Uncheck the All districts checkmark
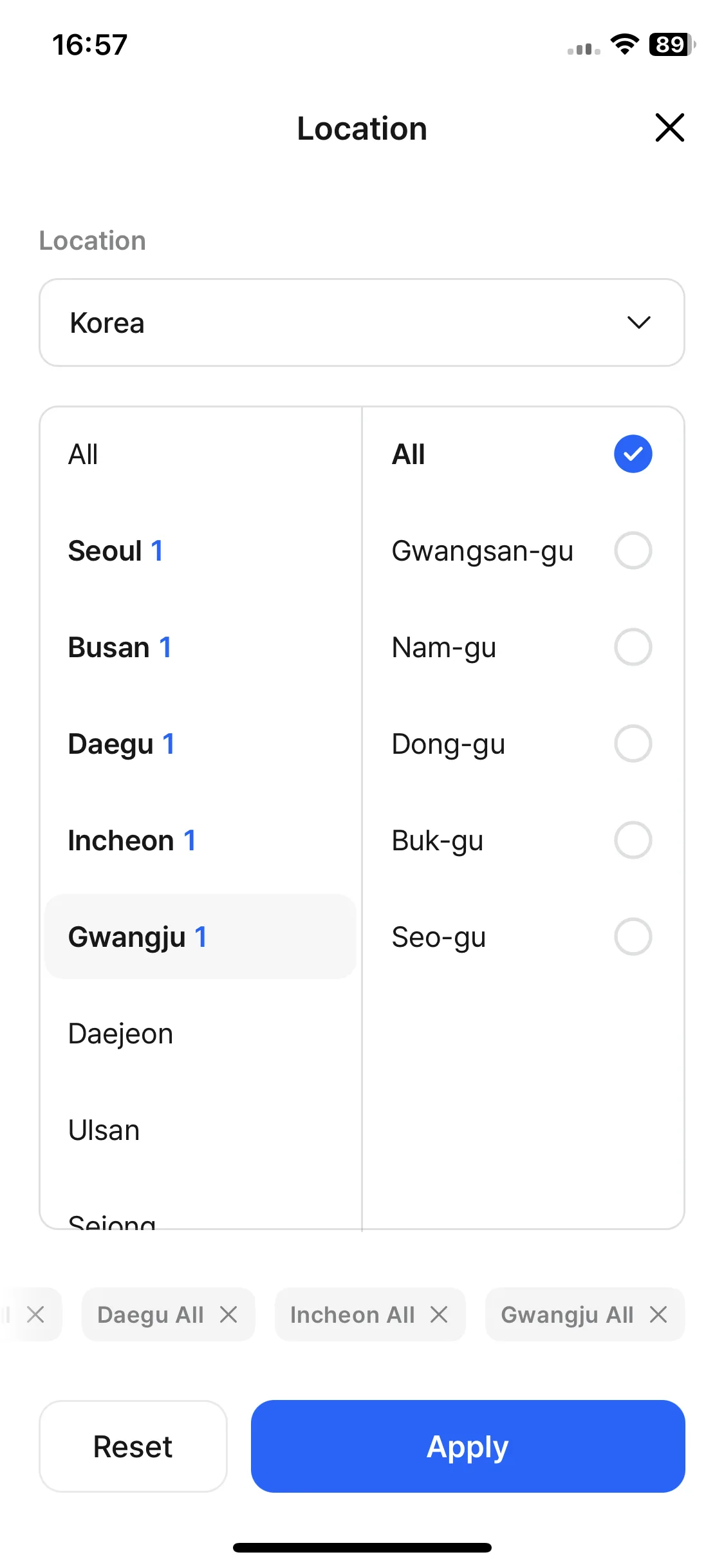Image resolution: width=724 pixels, height=1568 pixels. point(633,454)
